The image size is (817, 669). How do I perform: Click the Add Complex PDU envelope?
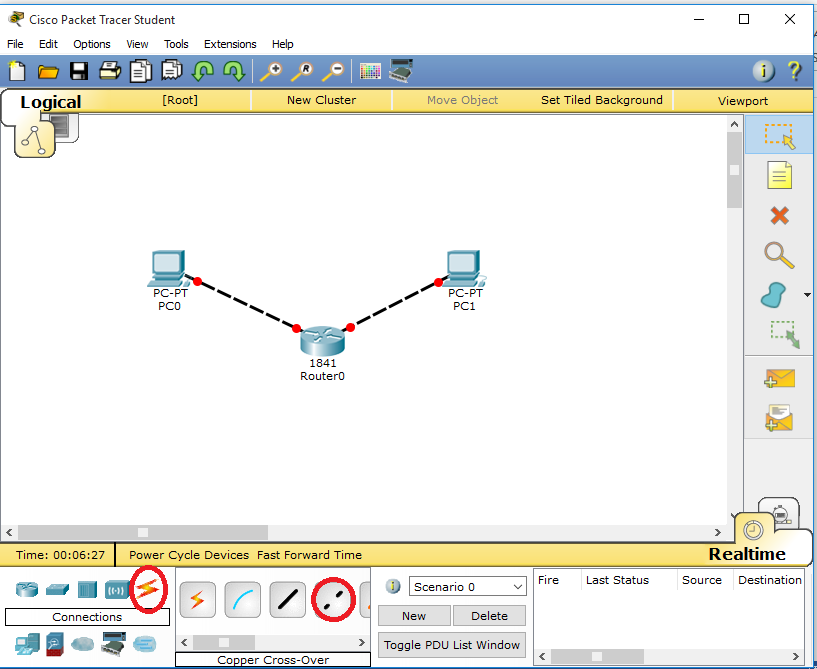pyautogui.click(x=779, y=418)
